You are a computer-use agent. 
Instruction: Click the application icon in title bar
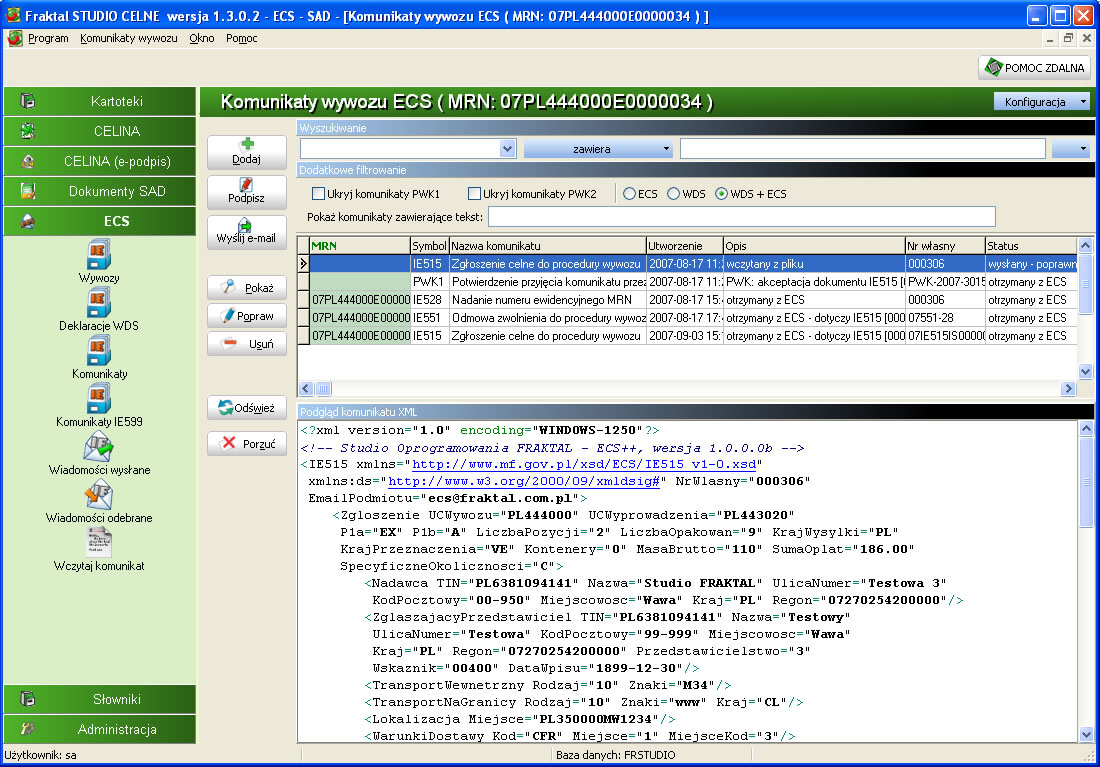click(x=13, y=15)
